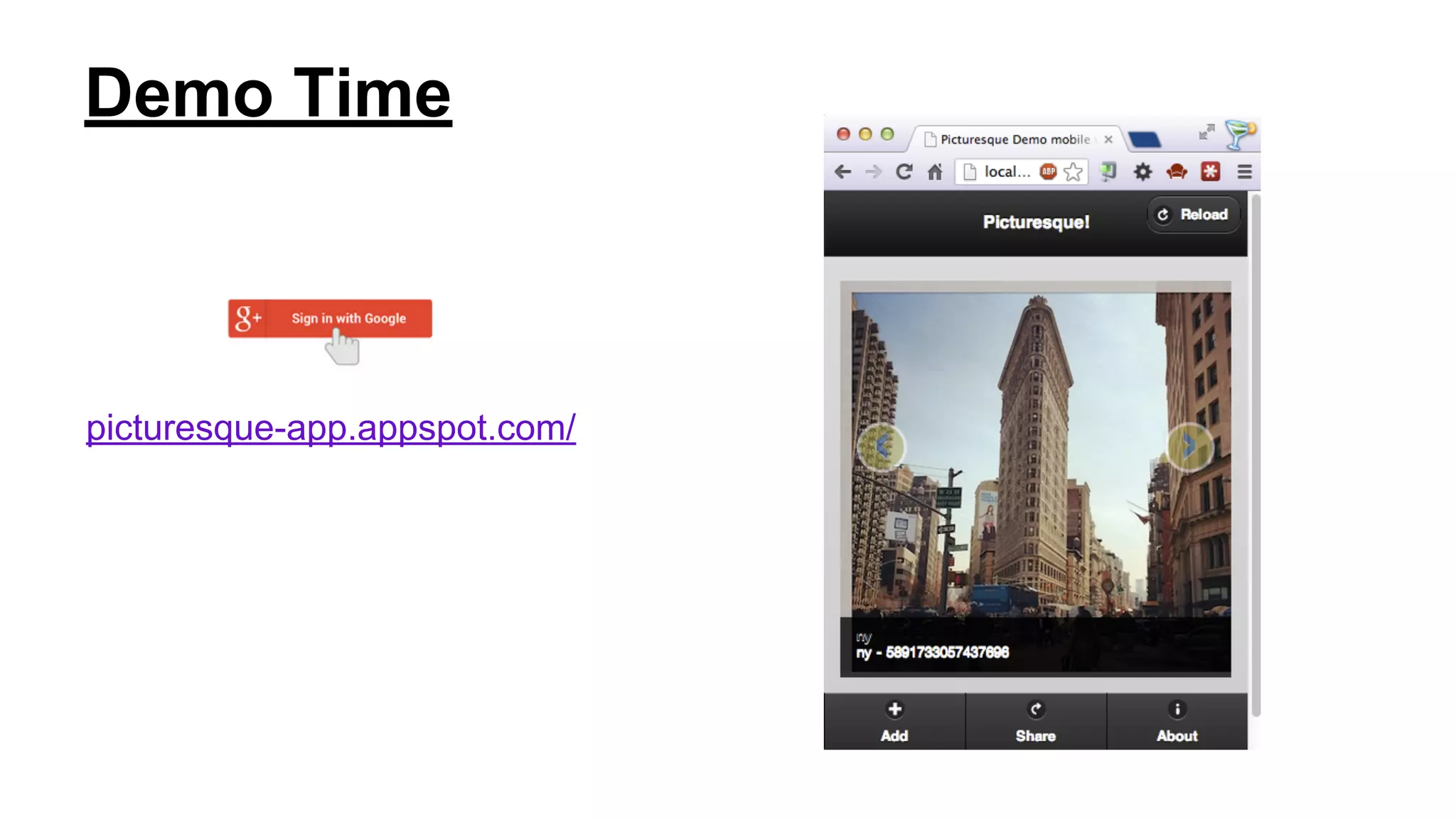Open the Share tab in the bottom navbar
This screenshot has height=820, width=1456.
coord(1036,721)
